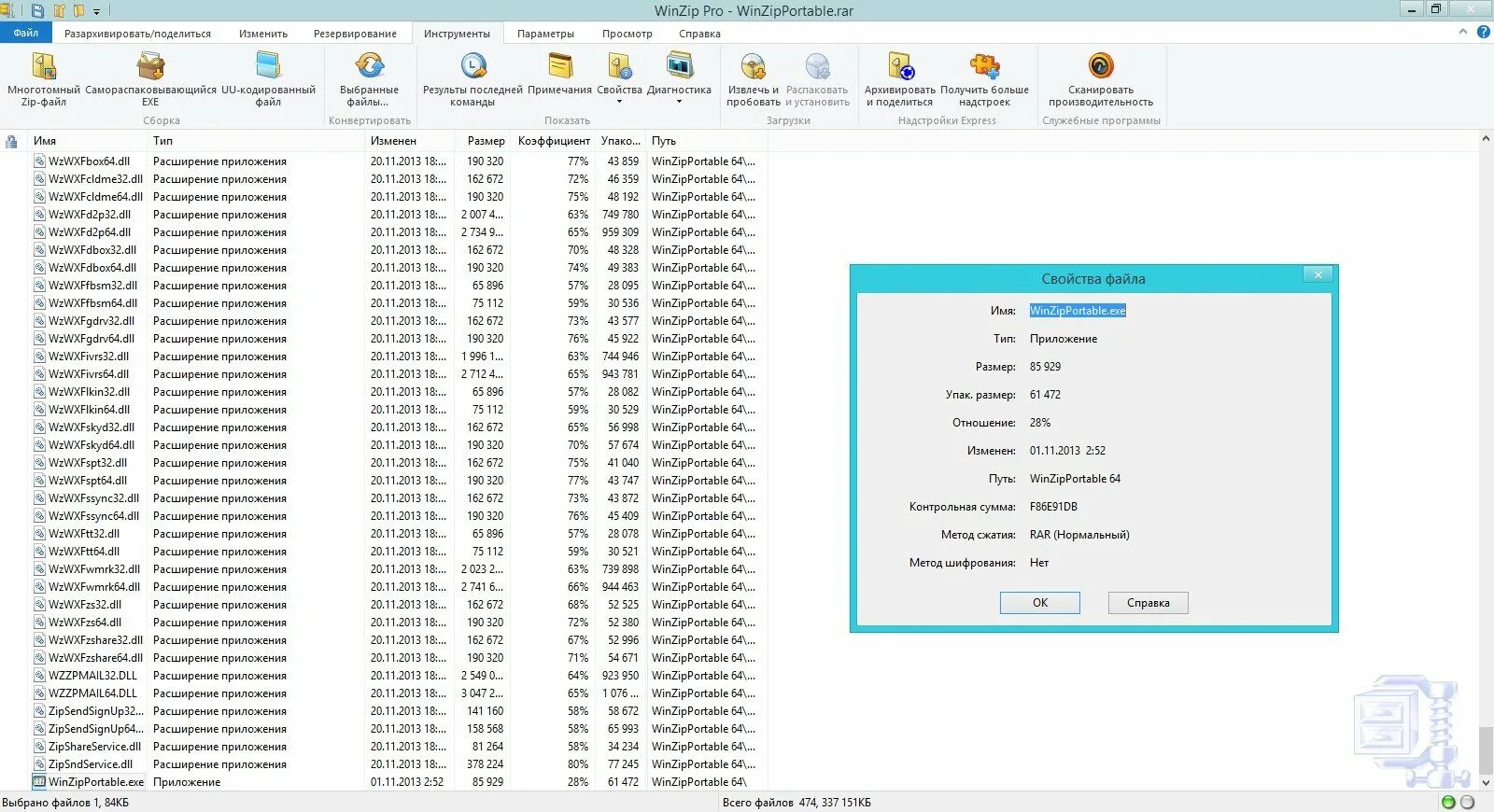Image resolution: width=1494 pixels, height=812 pixels.
Task: Click RAR (Нормальный) compression method value
Action: coord(1079,535)
